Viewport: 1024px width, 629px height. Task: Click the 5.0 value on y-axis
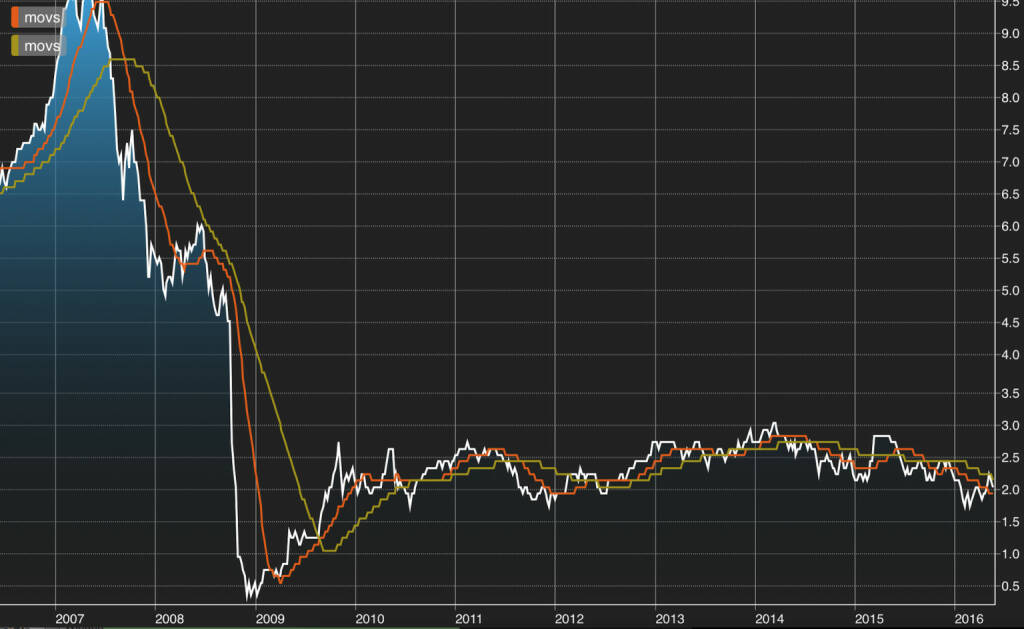tap(1008, 291)
